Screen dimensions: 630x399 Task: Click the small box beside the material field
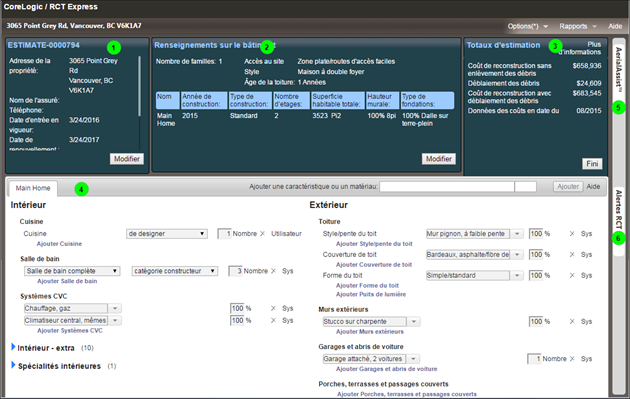coord(526,186)
